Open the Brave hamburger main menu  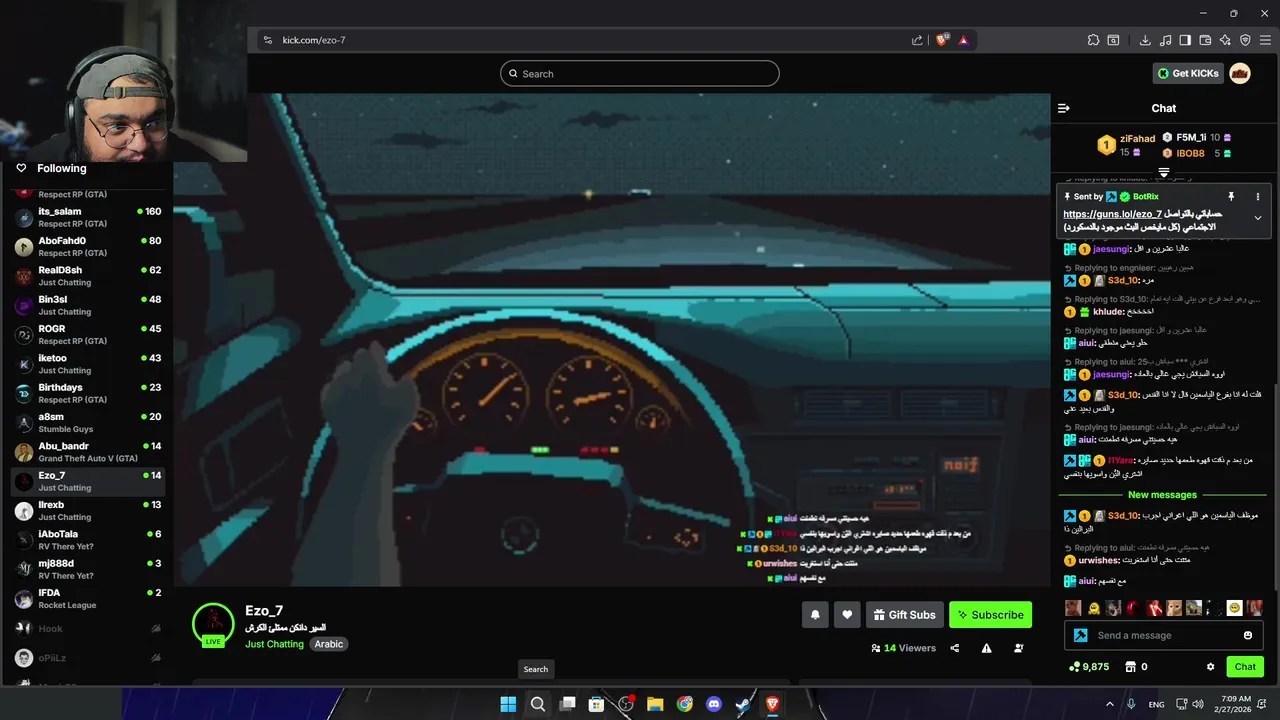click(x=1265, y=40)
